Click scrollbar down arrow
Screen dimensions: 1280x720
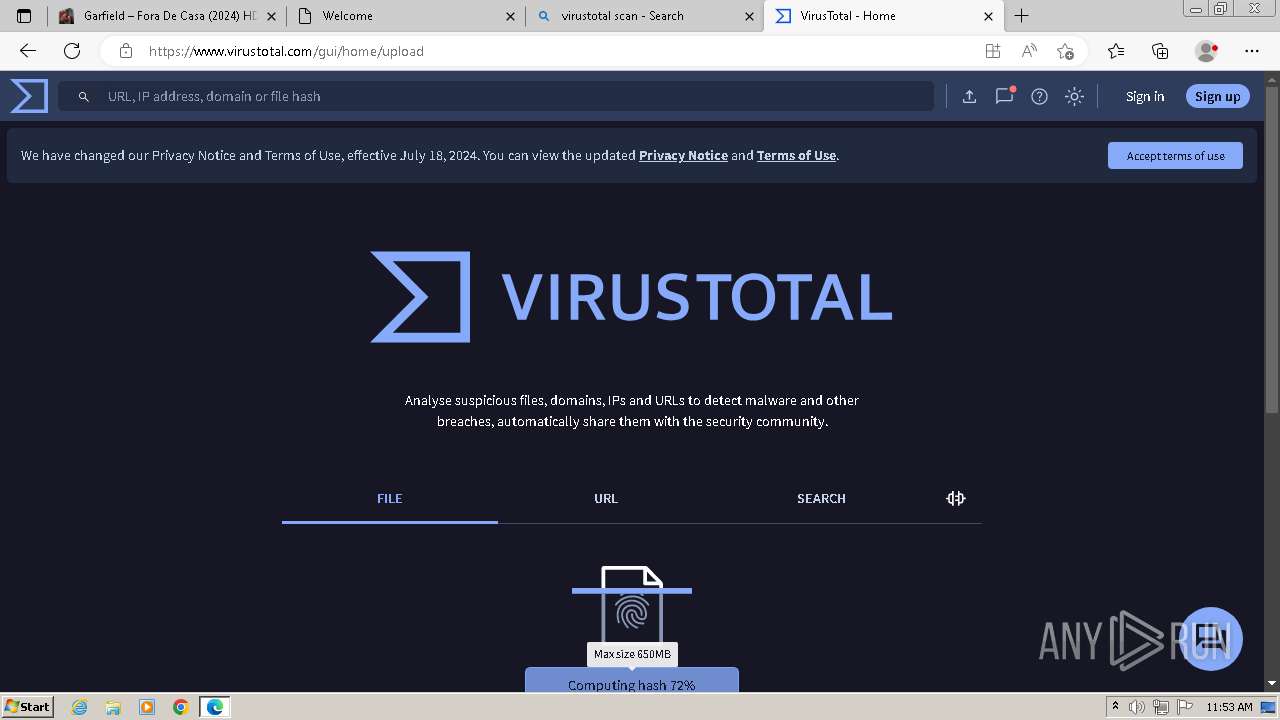click(1272, 683)
